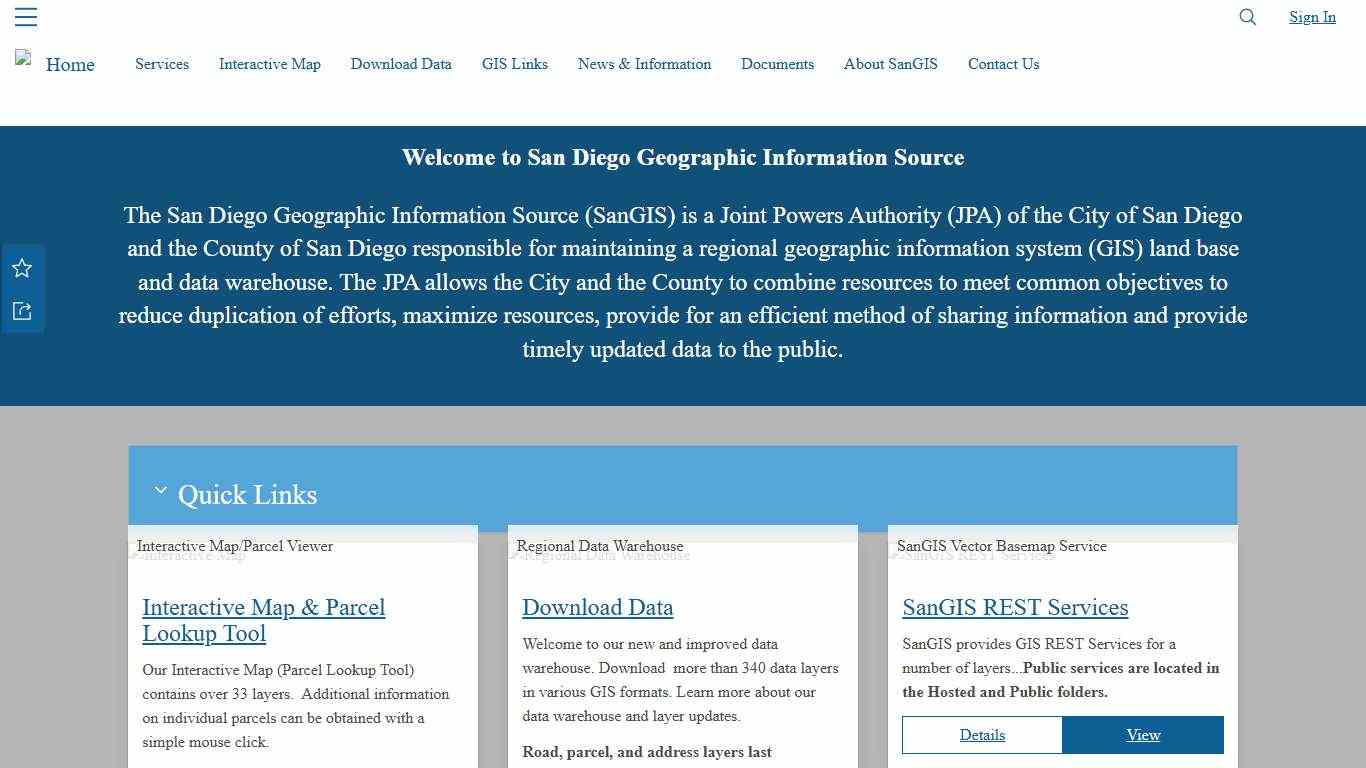
Task: Open the Services menu
Action: click(x=161, y=64)
